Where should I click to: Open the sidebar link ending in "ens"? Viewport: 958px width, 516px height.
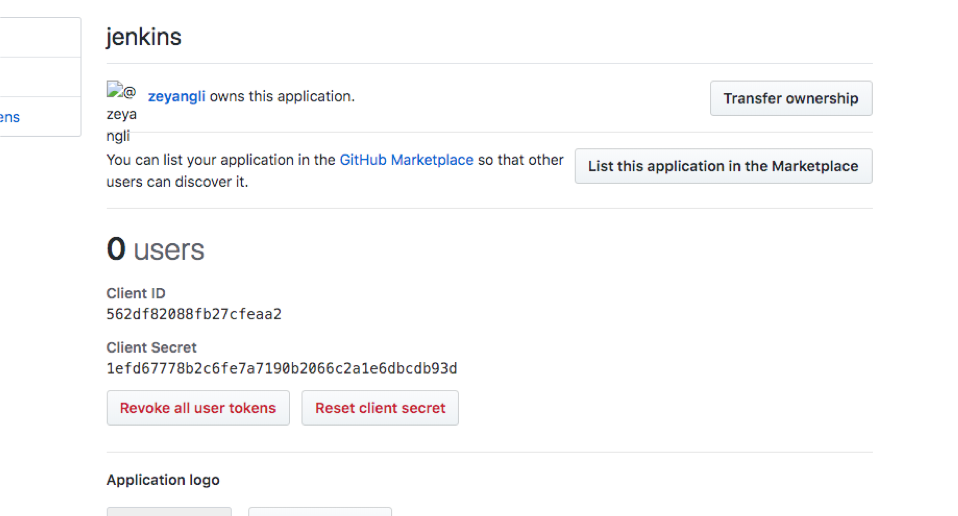10,117
